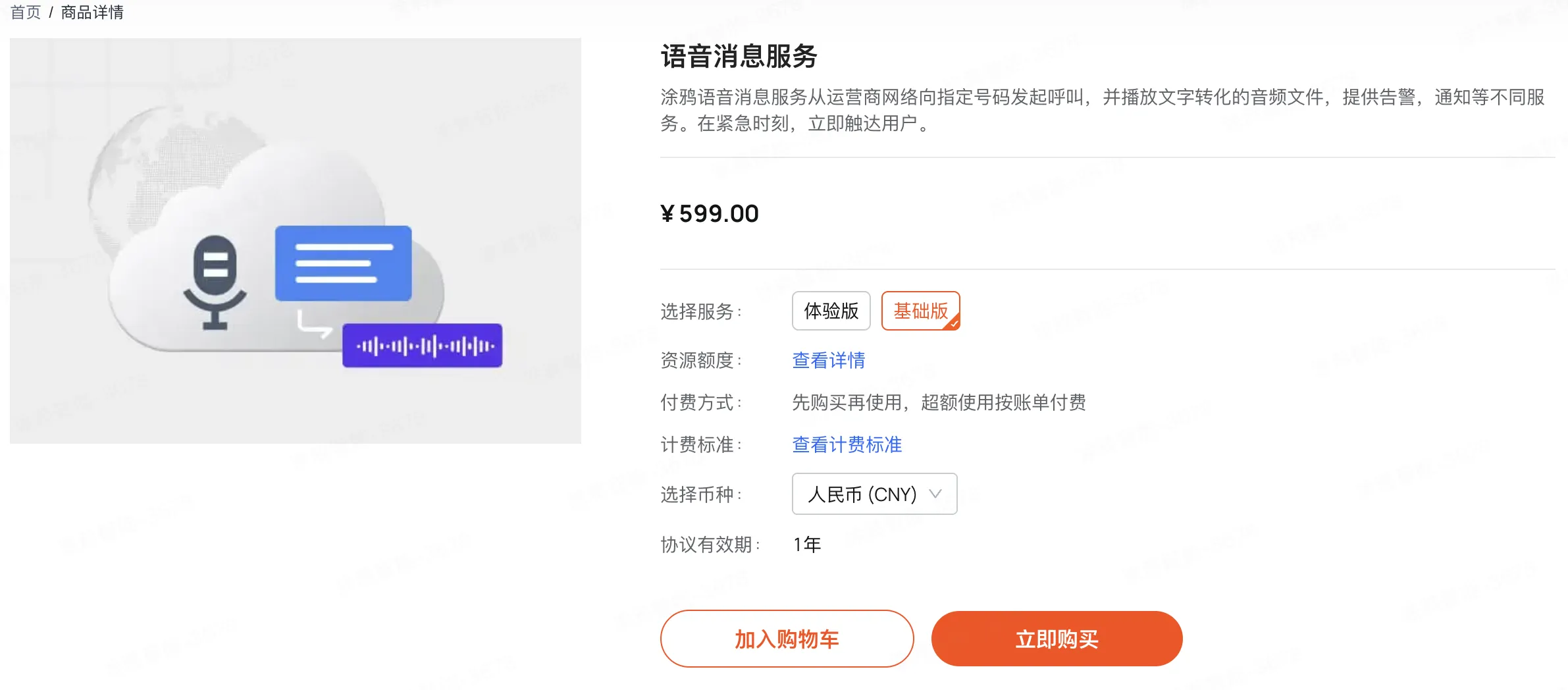Click the chevron arrow of currency selector

point(935,494)
